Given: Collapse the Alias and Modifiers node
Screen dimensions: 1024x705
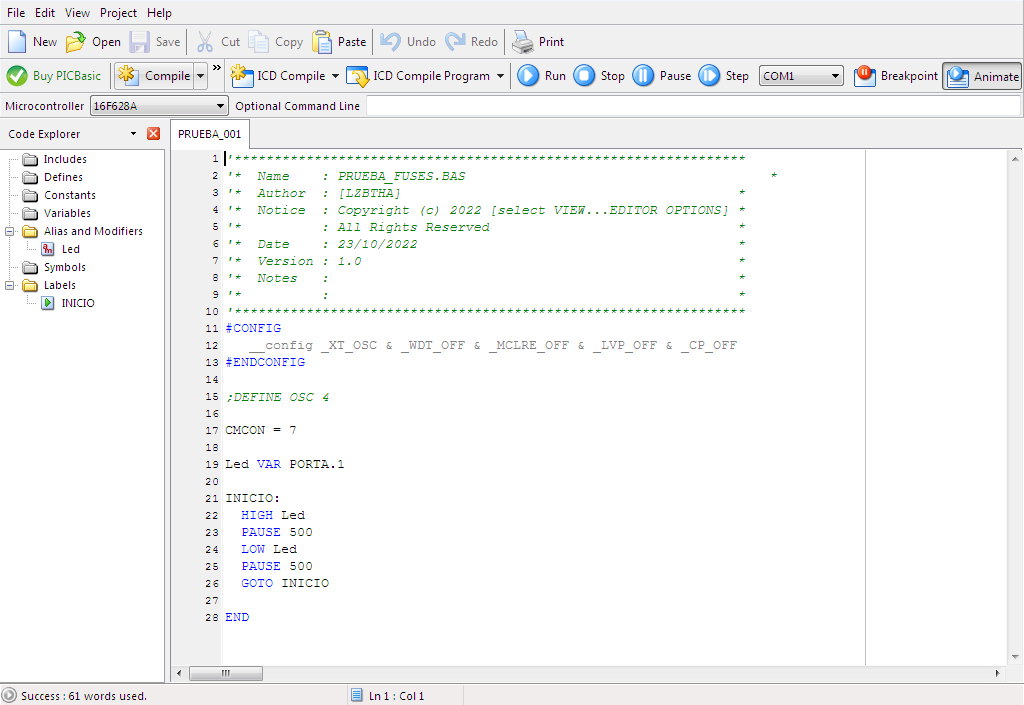Looking at the screenshot, I should pos(10,231).
